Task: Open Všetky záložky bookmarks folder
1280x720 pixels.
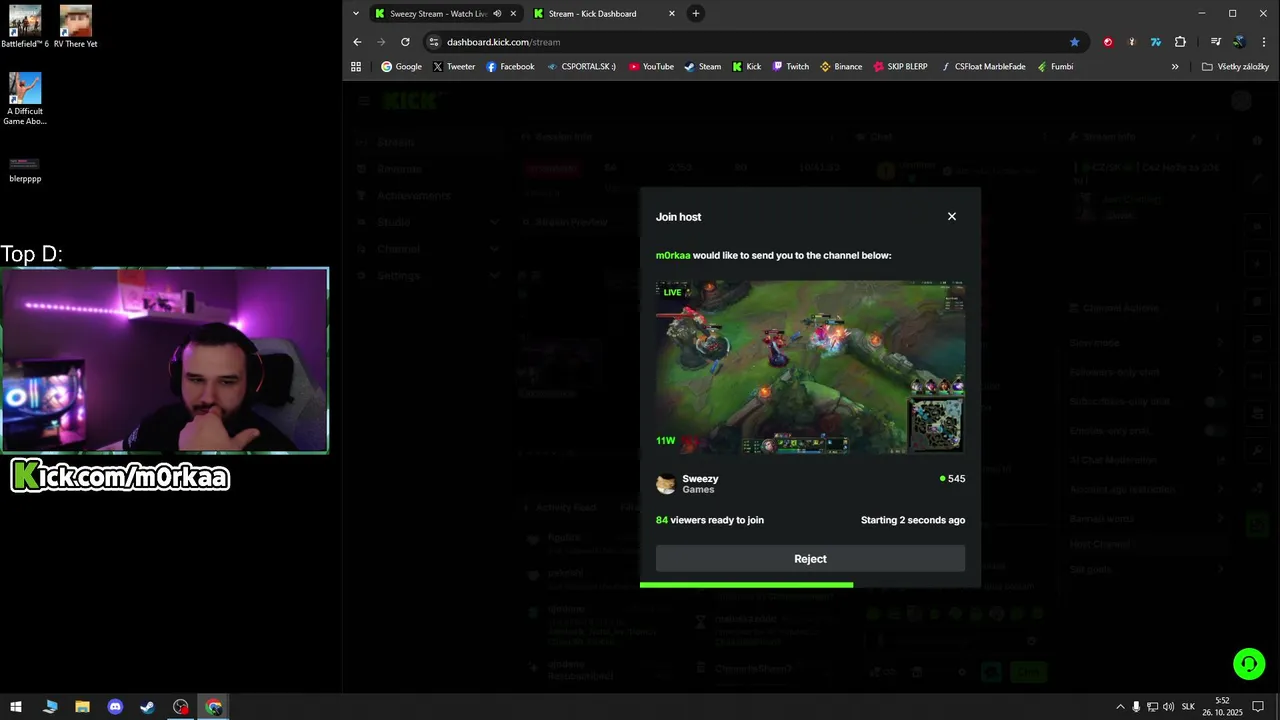Action: tap(1235, 67)
